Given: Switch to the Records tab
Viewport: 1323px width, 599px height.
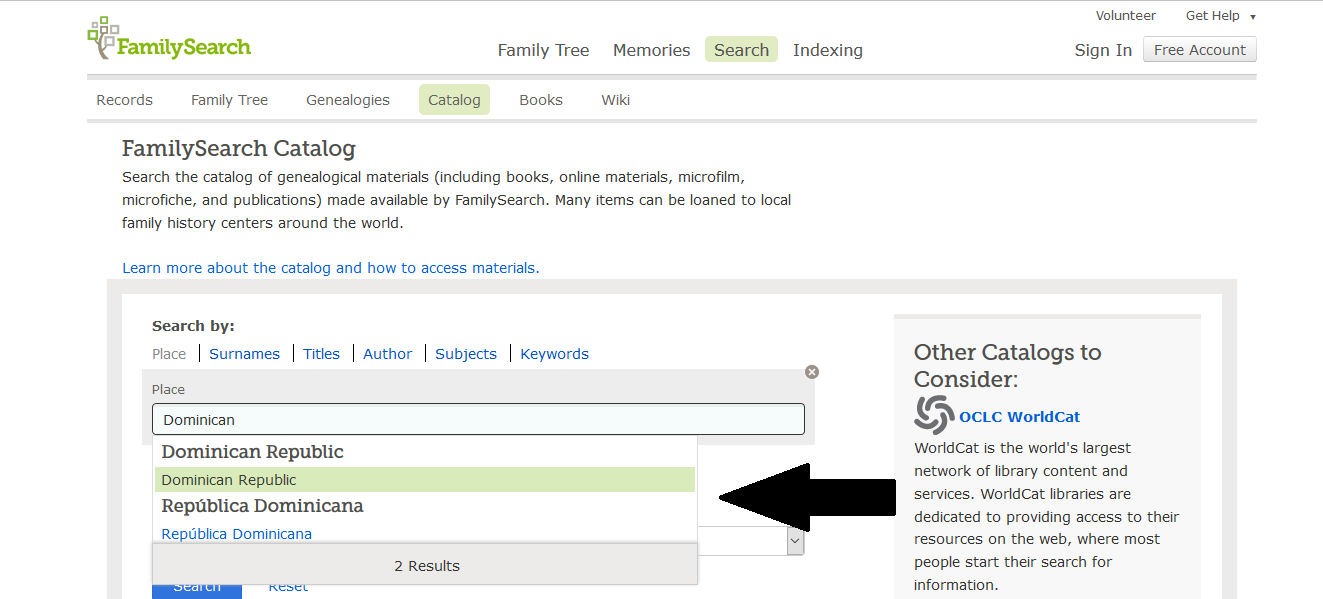Looking at the screenshot, I should pos(124,100).
